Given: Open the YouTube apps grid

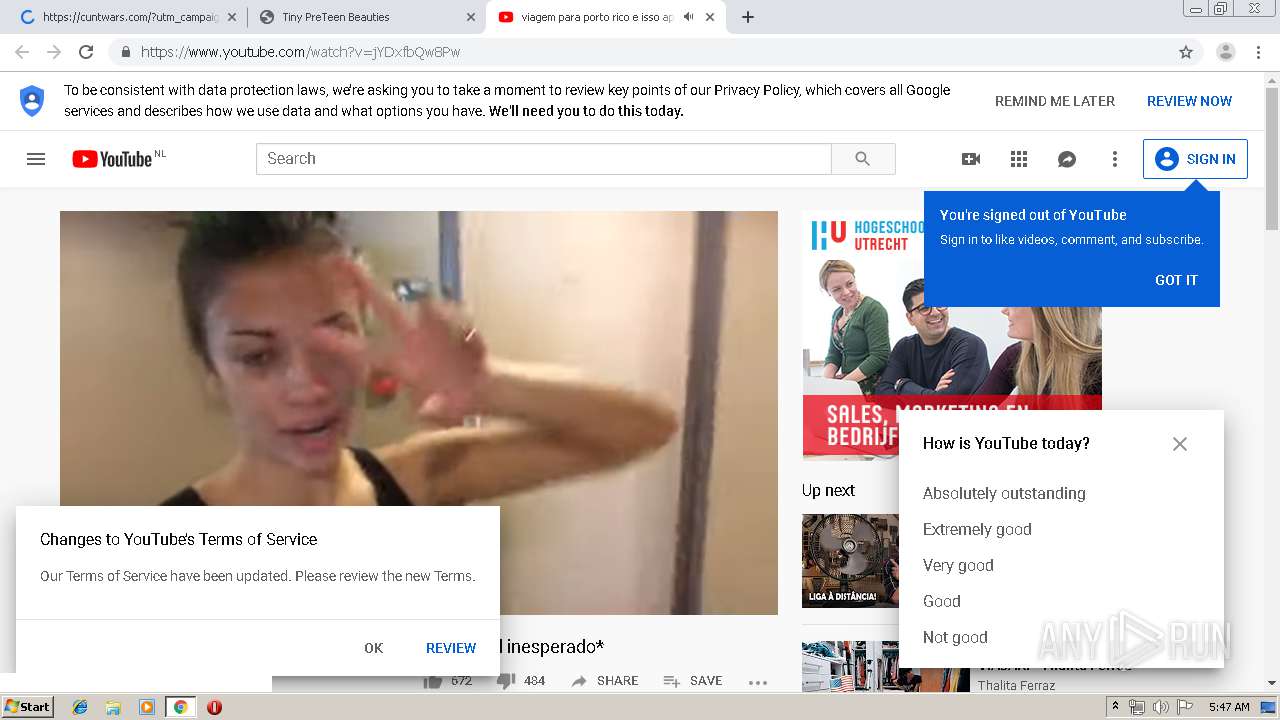Looking at the screenshot, I should pyautogui.click(x=1019, y=159).
